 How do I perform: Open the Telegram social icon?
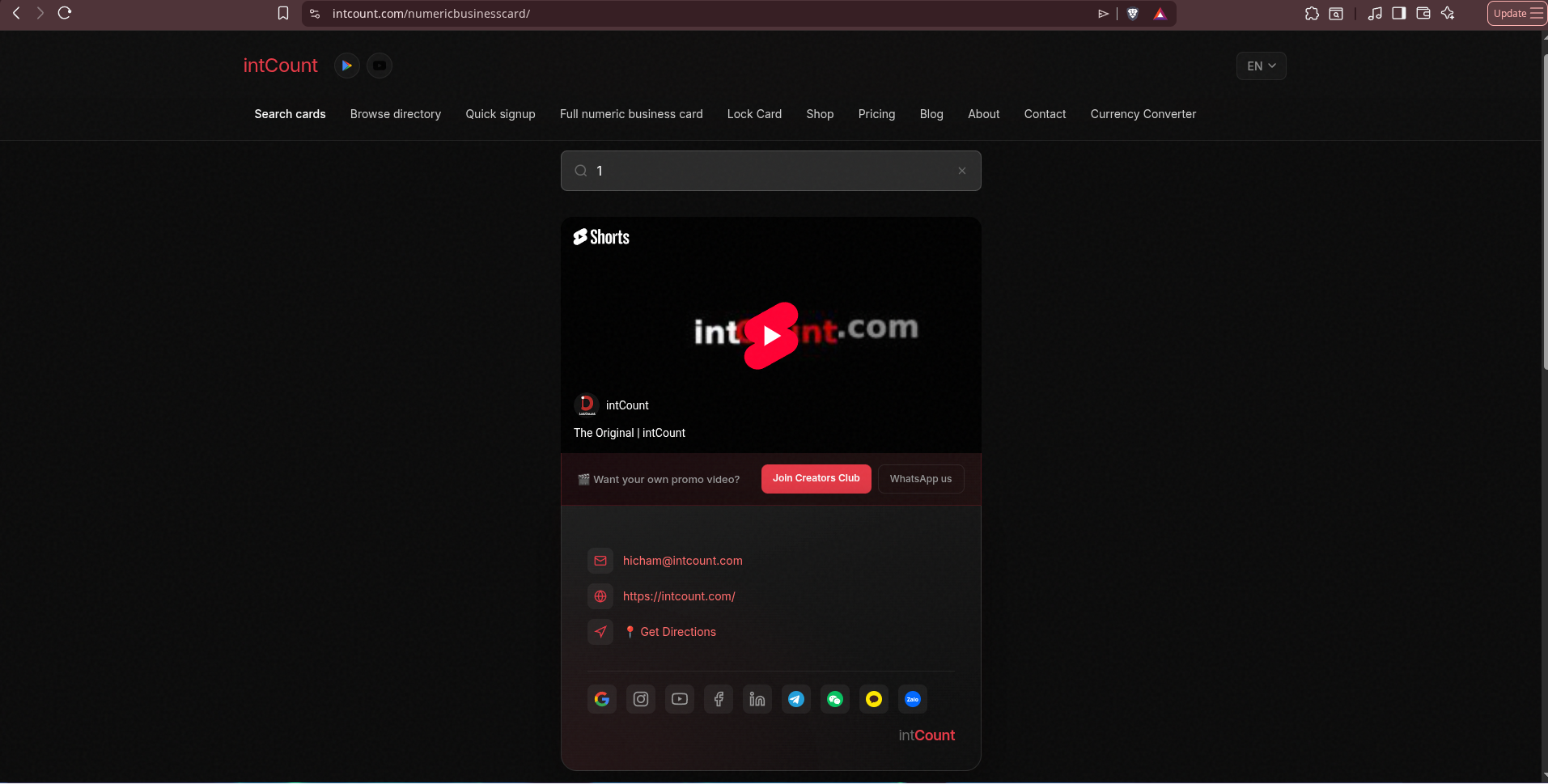[x=796, y=699]
